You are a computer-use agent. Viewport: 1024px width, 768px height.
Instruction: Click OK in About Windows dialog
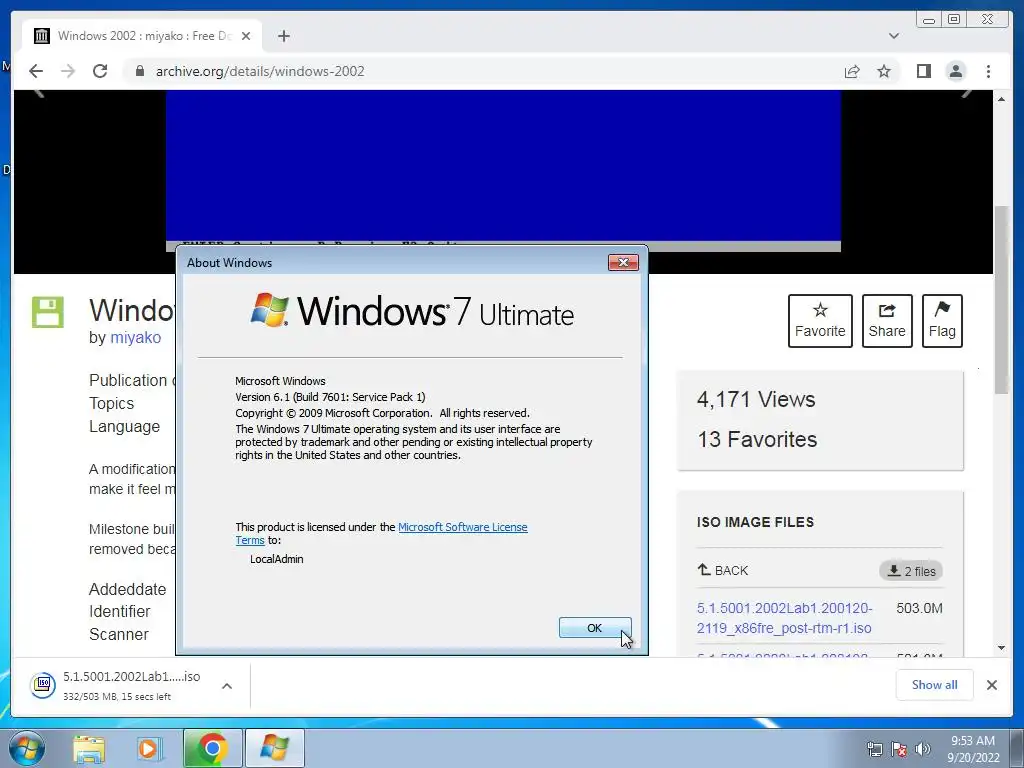tap(594, 628)
